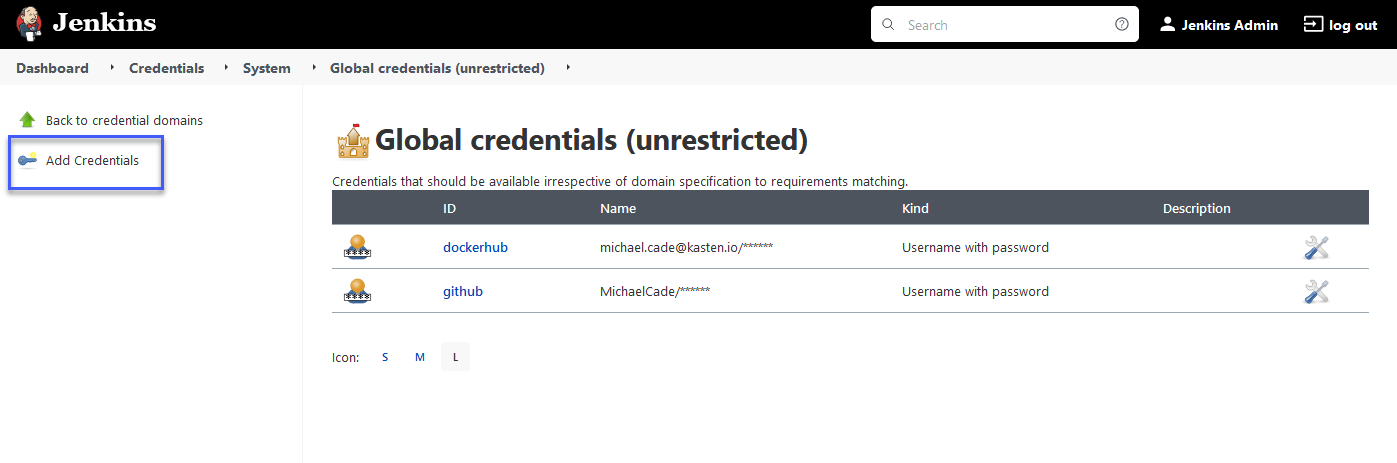Open update wrench icon for dockerhub
Viewport: 1397px width, 463px height.
1316,247
